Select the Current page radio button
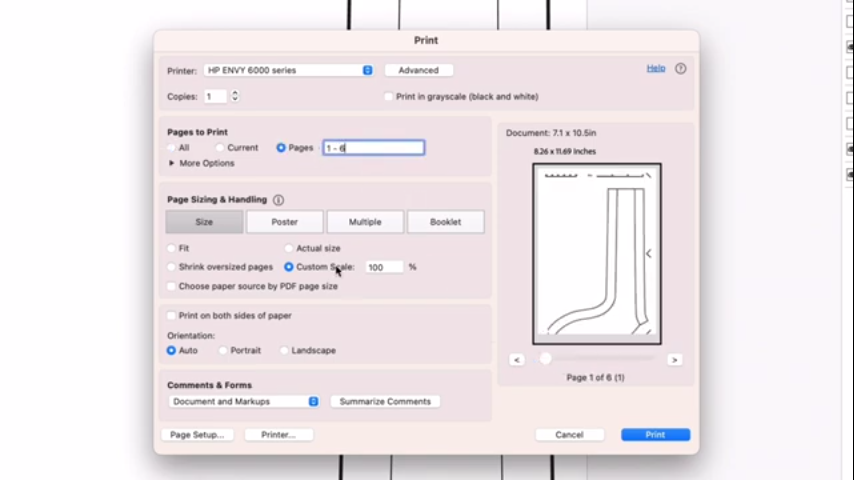This screenshot has width=854, height=480. point(219,148)
